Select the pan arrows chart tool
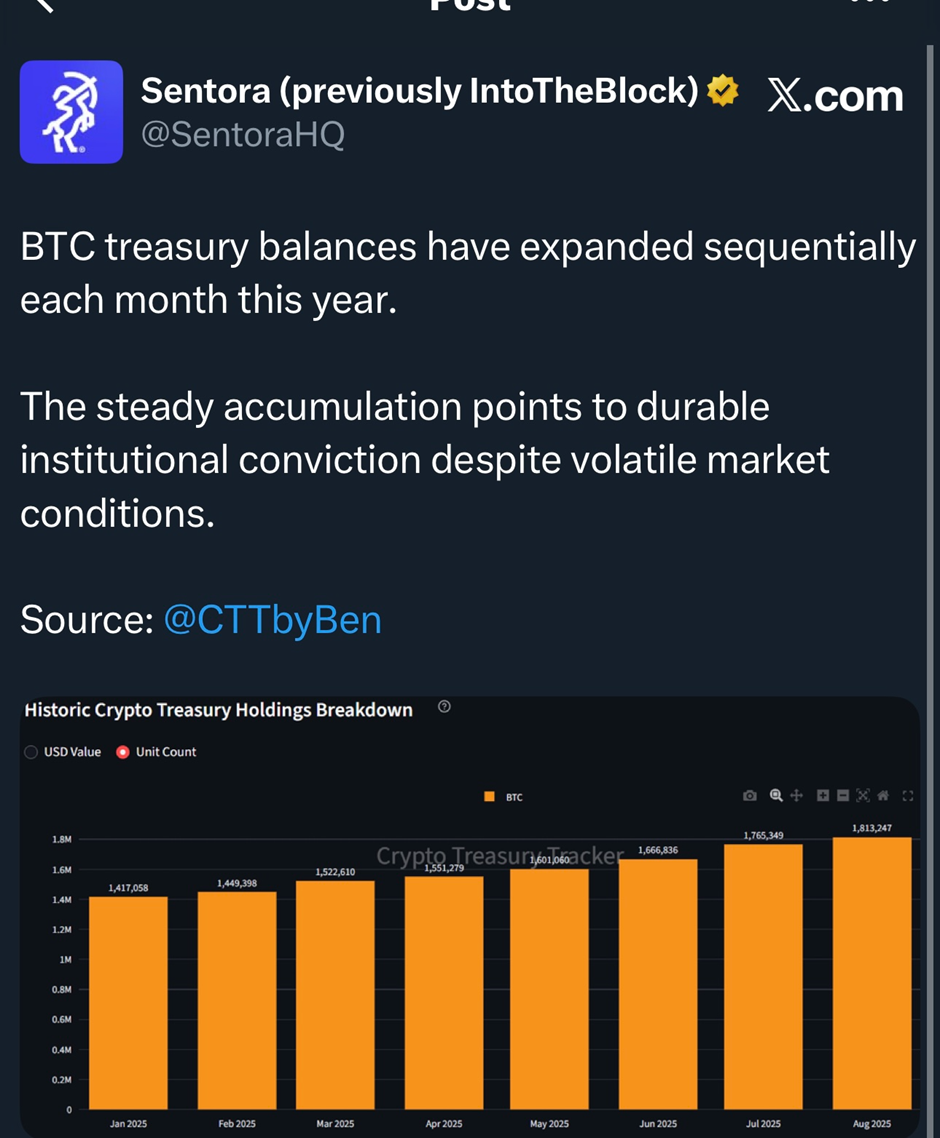 coord(797,796)
